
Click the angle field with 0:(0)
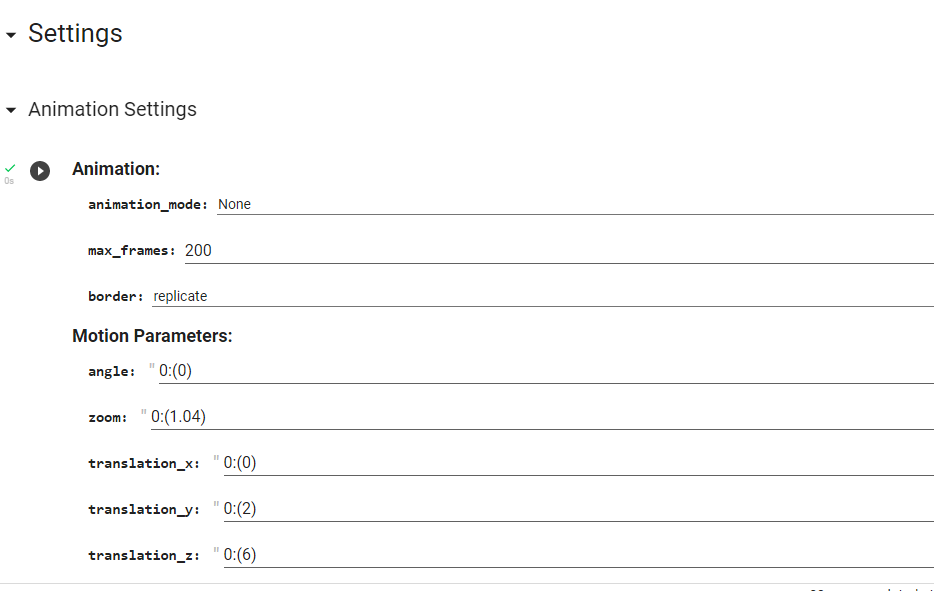[x=546, y=371]
